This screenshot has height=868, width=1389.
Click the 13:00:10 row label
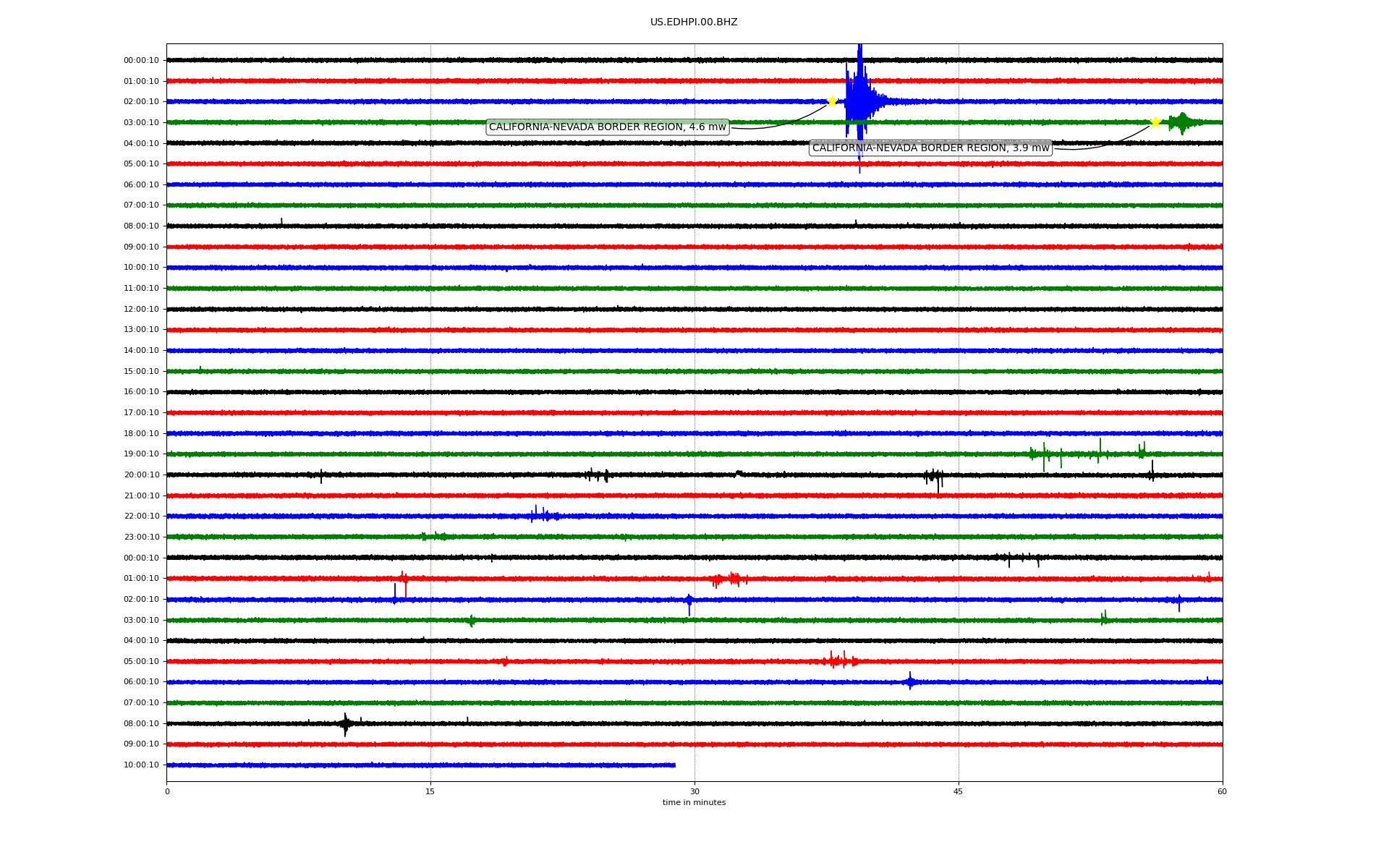click(x=141, y=330)
